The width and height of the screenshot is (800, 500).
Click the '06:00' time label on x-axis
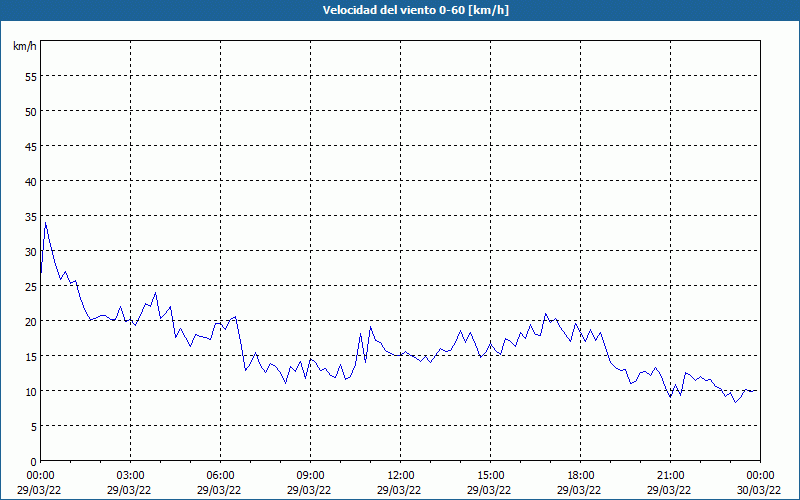pos(220,476)
